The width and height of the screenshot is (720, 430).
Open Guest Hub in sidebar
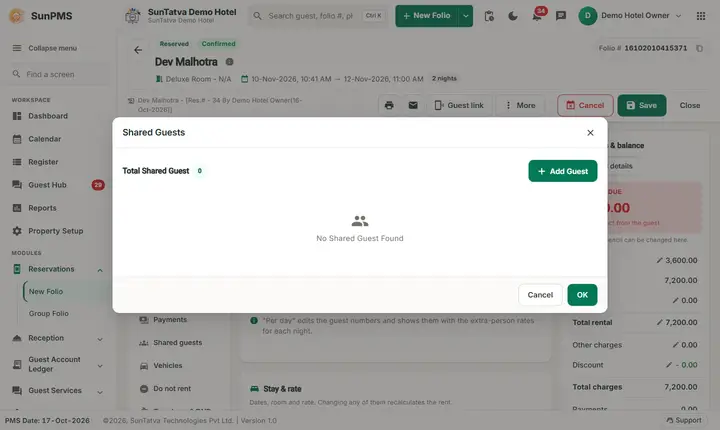pyautogui.click(x=47, y=185)
